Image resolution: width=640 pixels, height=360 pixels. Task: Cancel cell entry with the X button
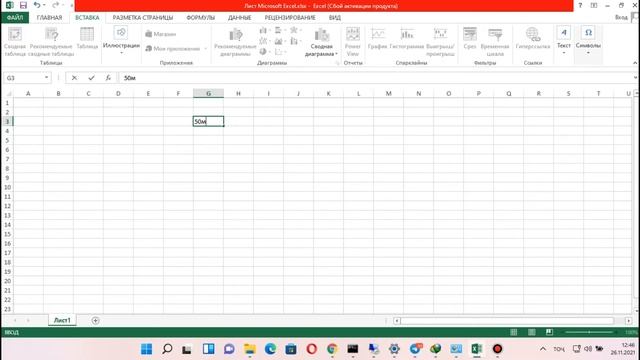coord(74,78)
